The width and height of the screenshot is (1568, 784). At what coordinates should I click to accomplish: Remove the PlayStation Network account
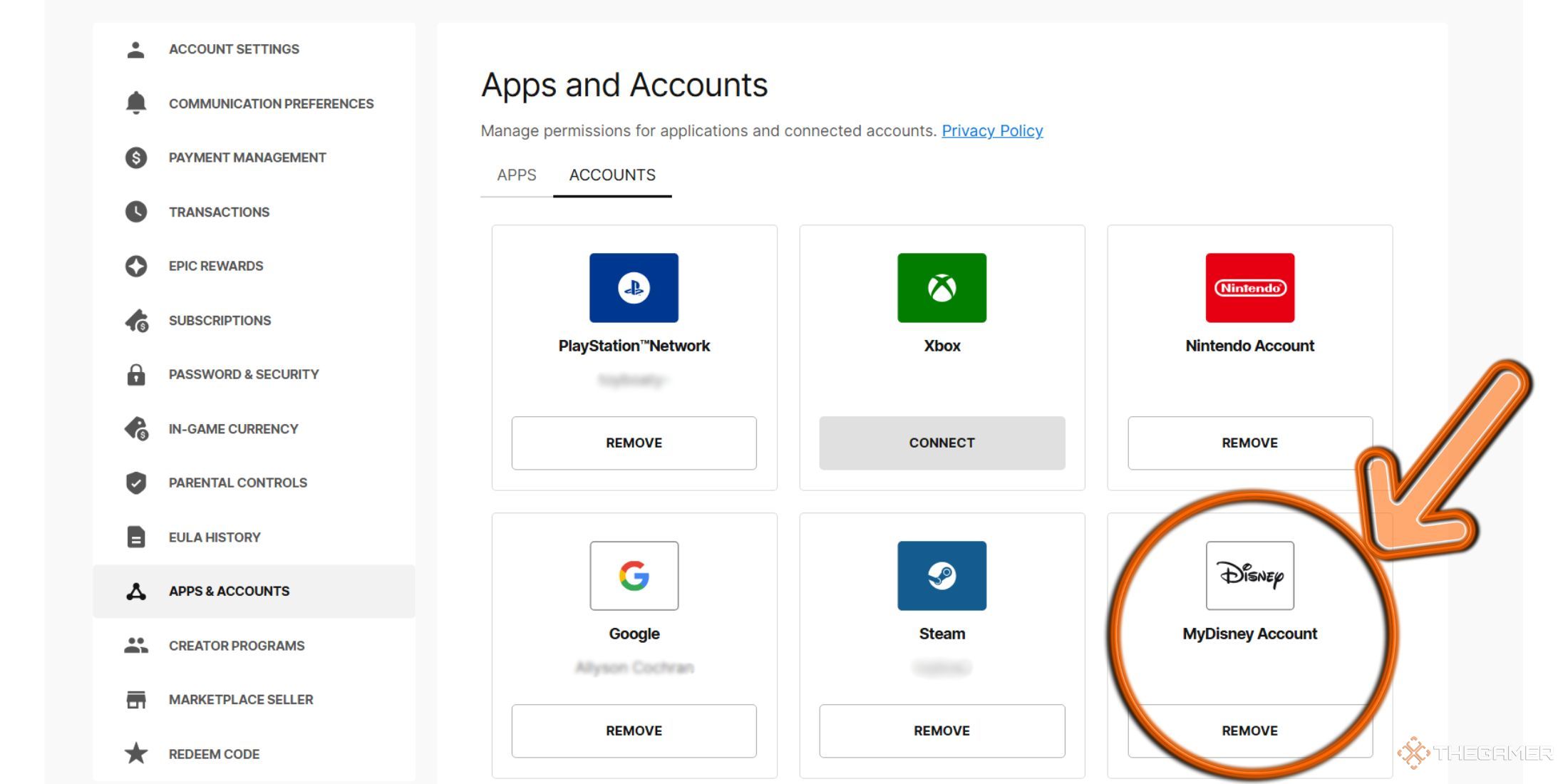click(x=634, y=443)
